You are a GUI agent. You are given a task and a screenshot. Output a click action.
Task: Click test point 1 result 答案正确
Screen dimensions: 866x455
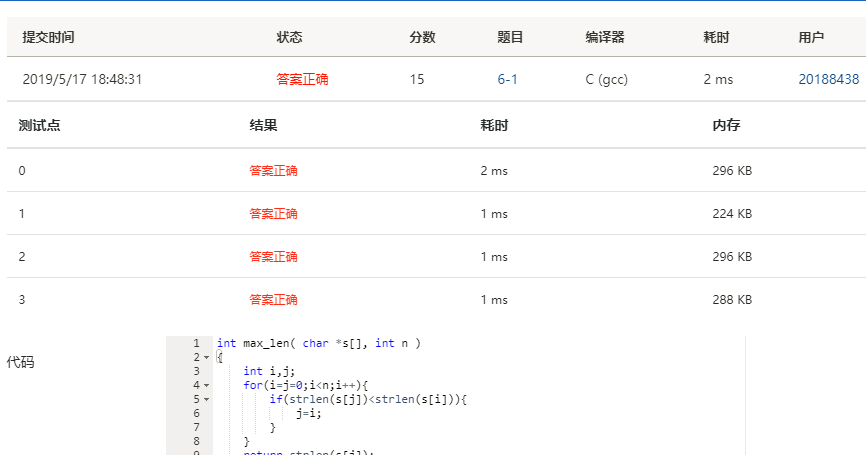tap(273, 214)
